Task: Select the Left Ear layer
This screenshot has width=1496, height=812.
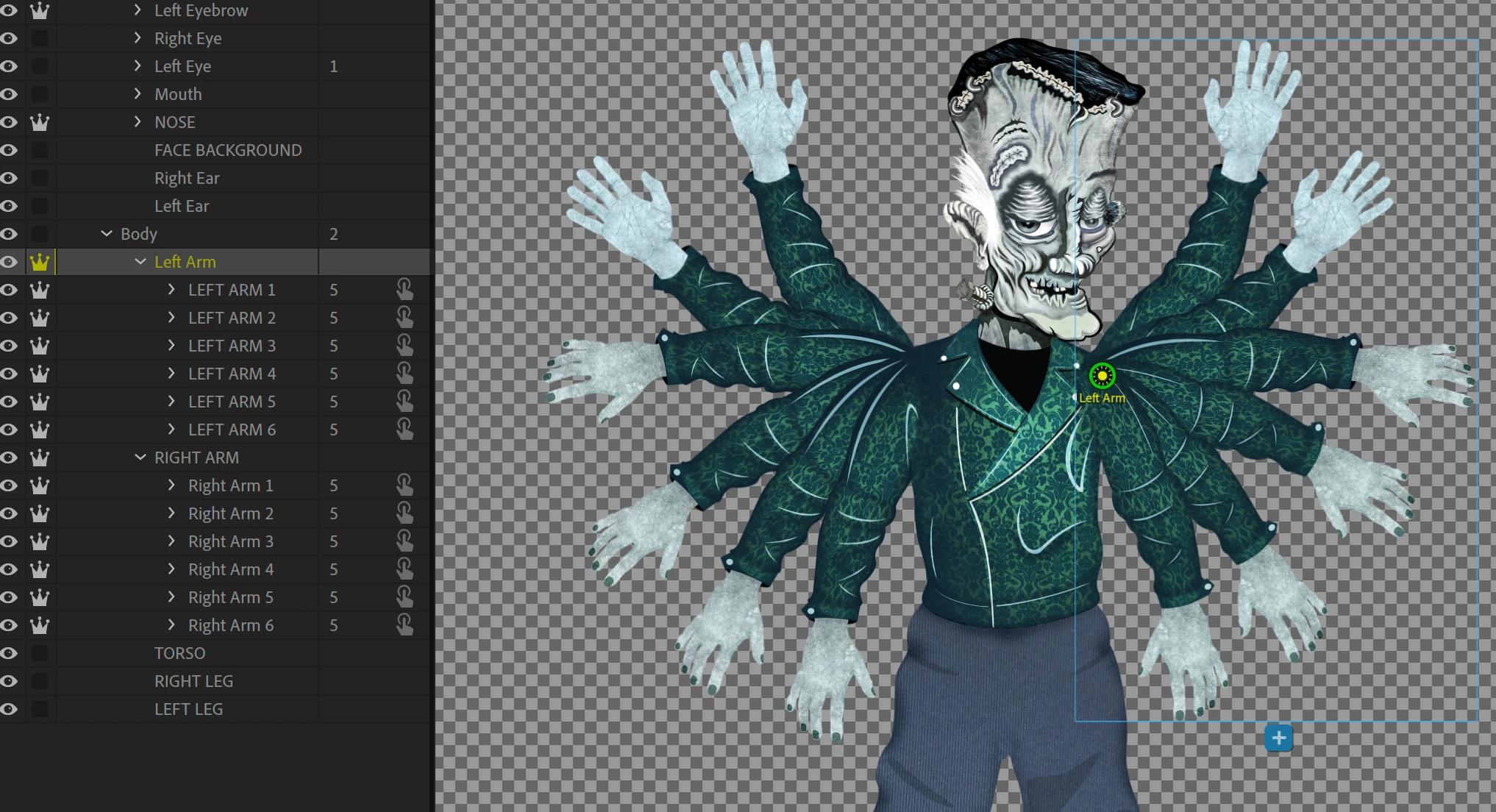Action: [182, 206]
